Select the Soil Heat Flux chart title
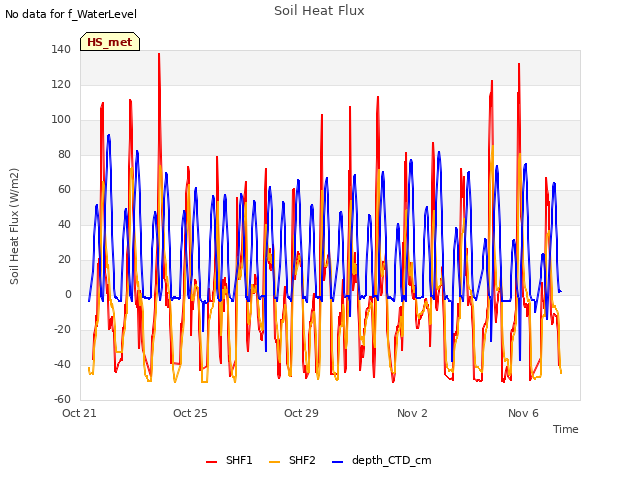This screenshot has height=480, width=640. point(319,11)
